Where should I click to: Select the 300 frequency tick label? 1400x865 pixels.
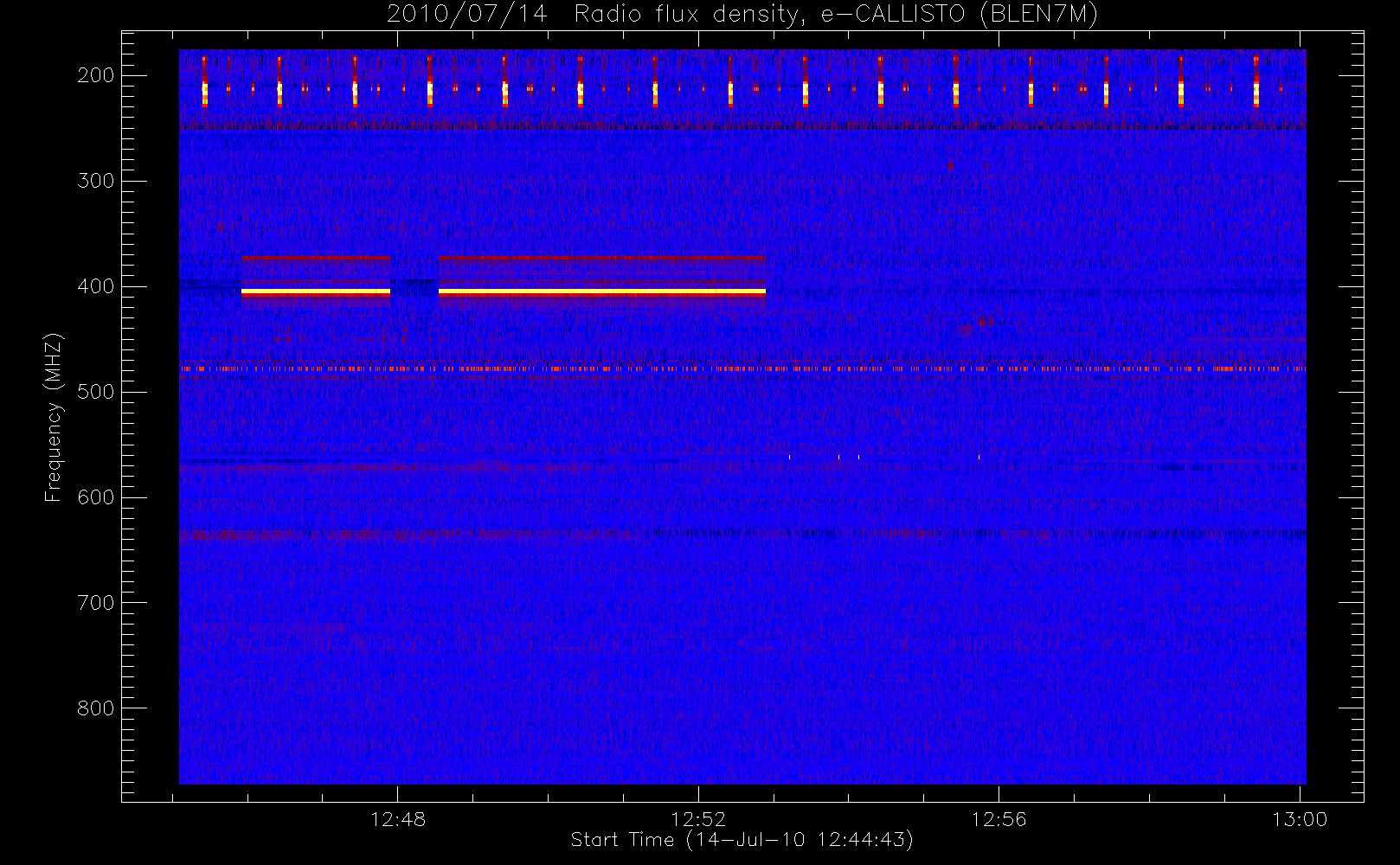[96, 181]
